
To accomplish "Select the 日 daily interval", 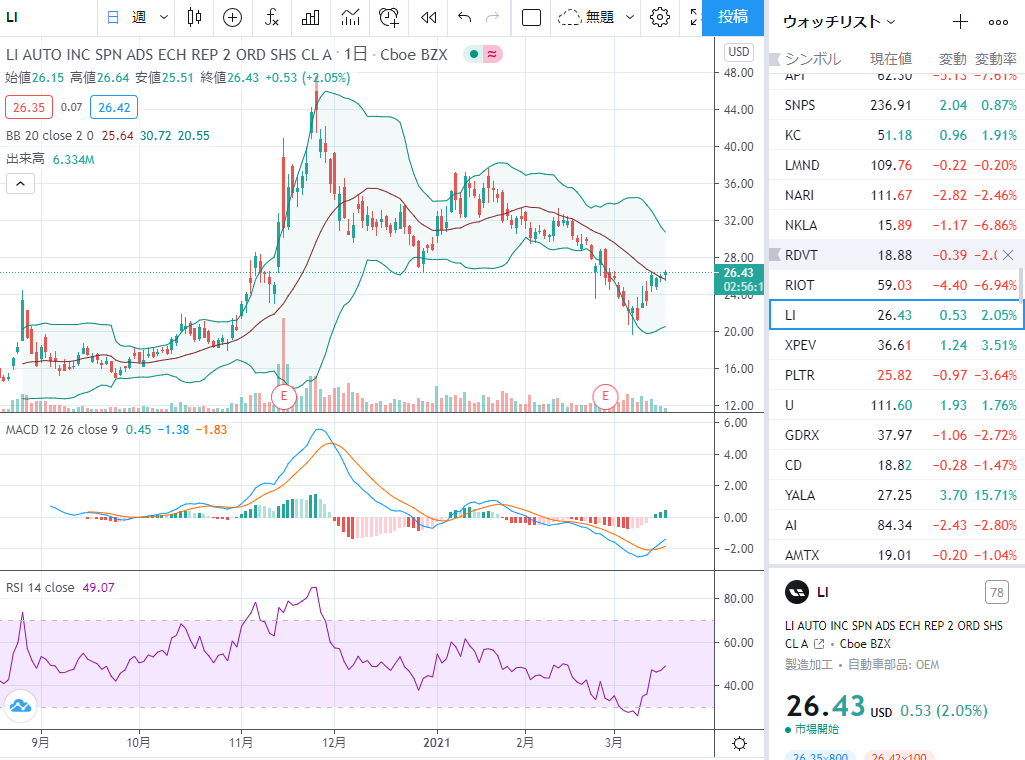I will (x=113, y=18).
